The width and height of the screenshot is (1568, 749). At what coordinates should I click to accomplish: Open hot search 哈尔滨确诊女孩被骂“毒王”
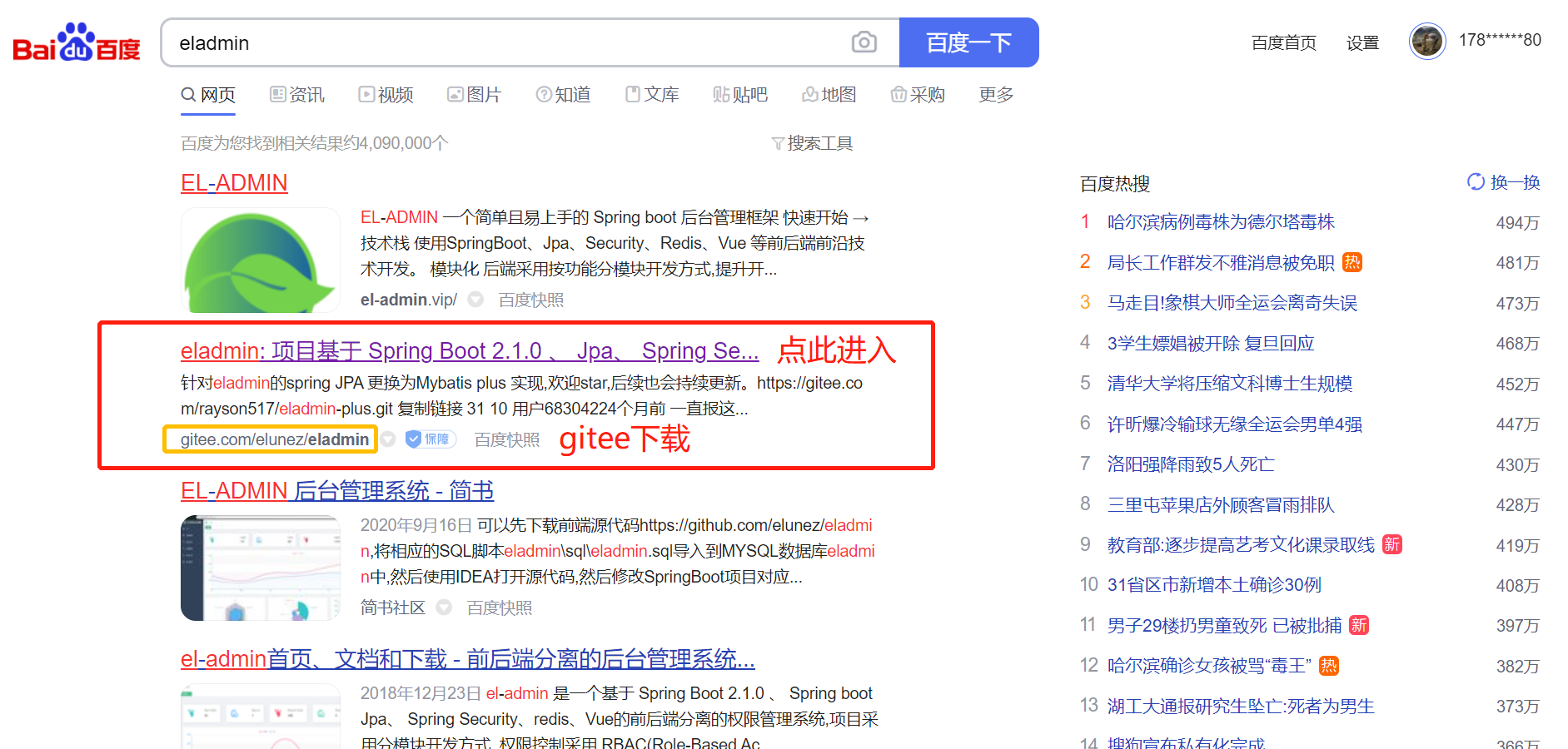1210,666
